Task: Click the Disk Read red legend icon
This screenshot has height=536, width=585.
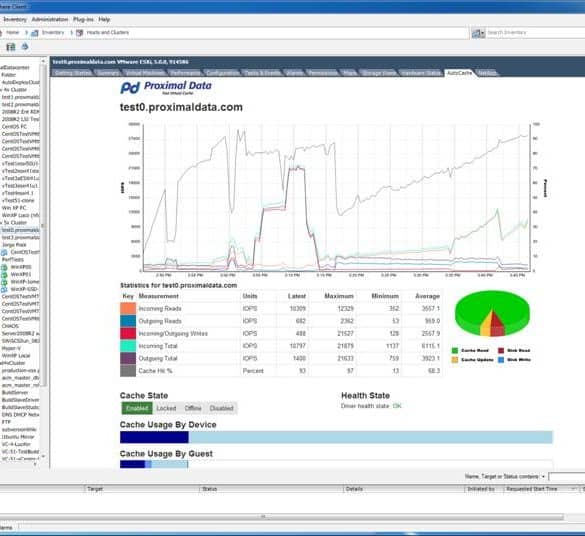Action: (x=501, y=351)
